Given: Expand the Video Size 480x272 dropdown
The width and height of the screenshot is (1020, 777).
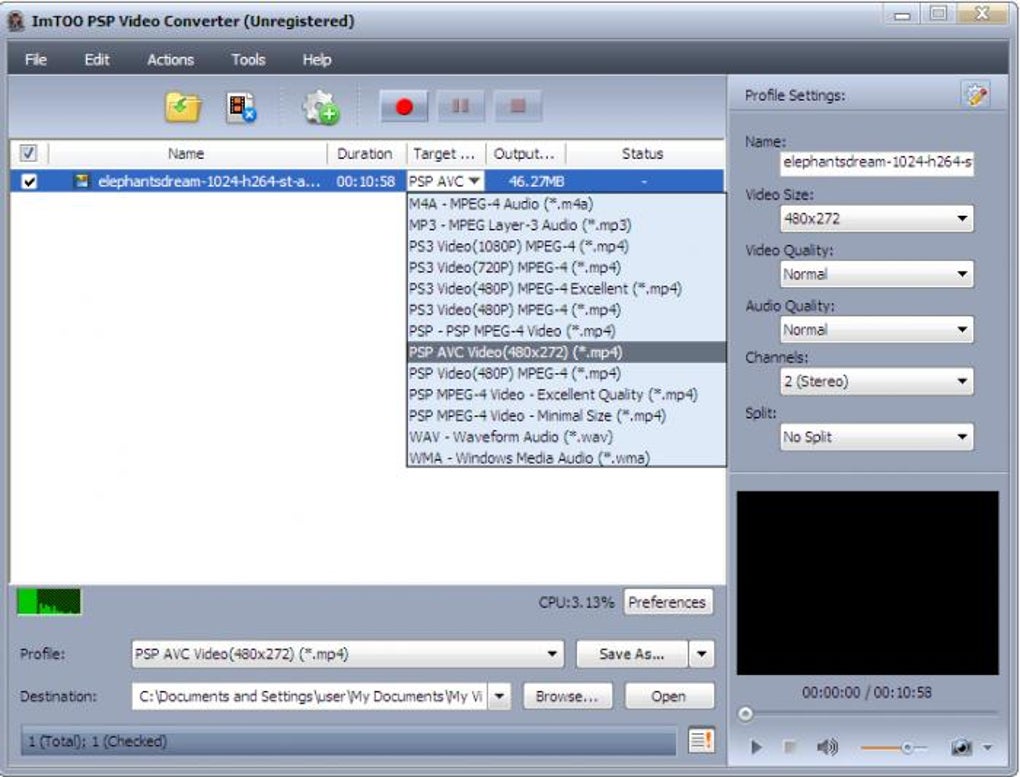Looking at the screenshot, I should point(876,218).
